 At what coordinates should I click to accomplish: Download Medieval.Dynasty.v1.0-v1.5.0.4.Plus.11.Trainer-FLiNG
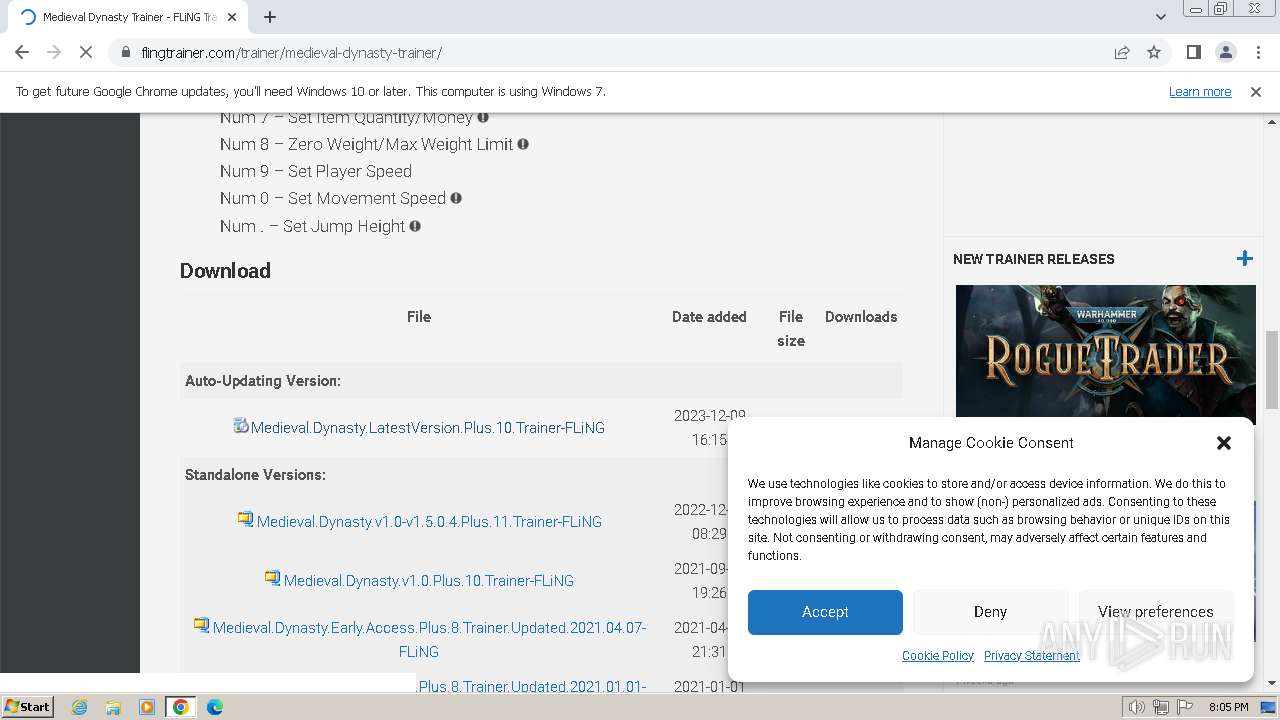click(429, 522)
